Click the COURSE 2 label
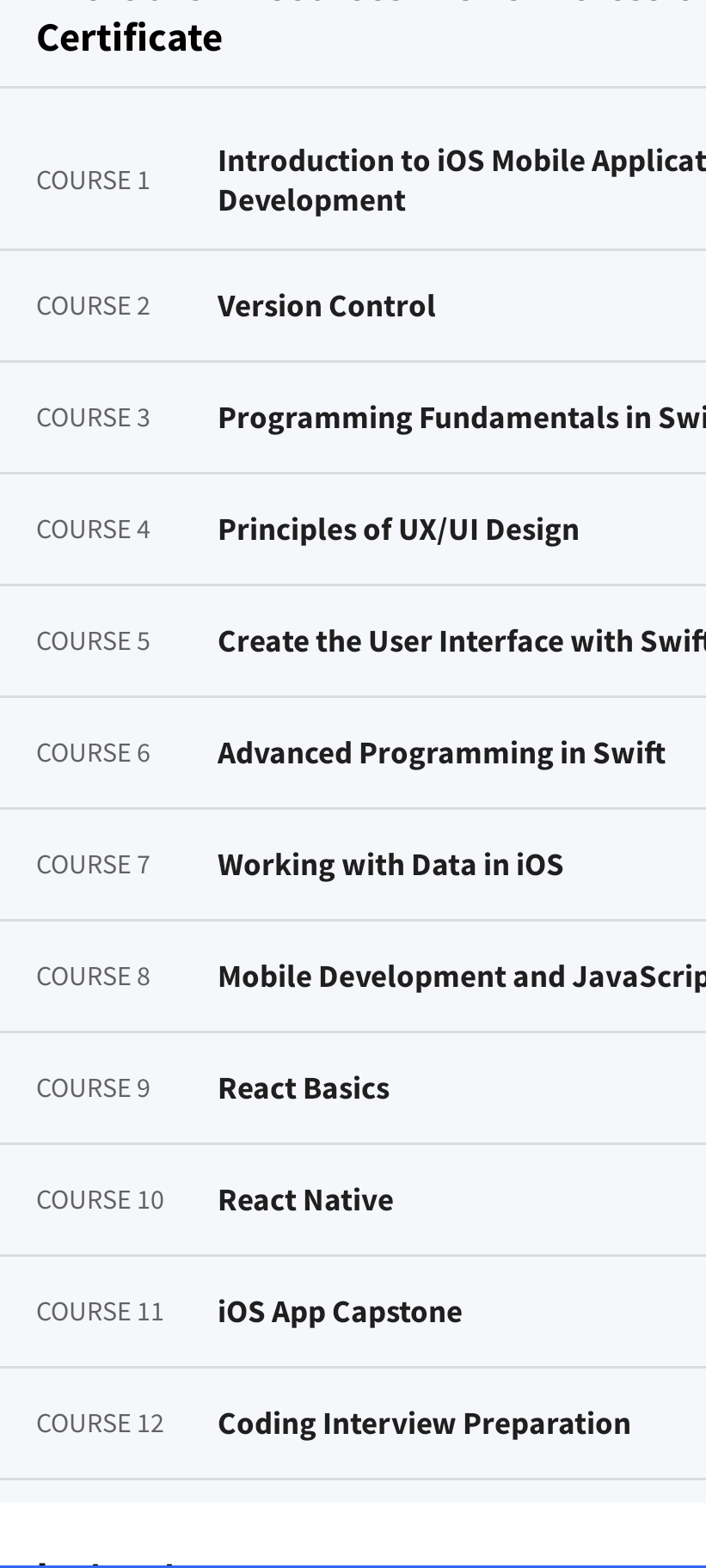The width and height of the screenshot is (706, 1568). pyautogui.click(x=93, y=306)
